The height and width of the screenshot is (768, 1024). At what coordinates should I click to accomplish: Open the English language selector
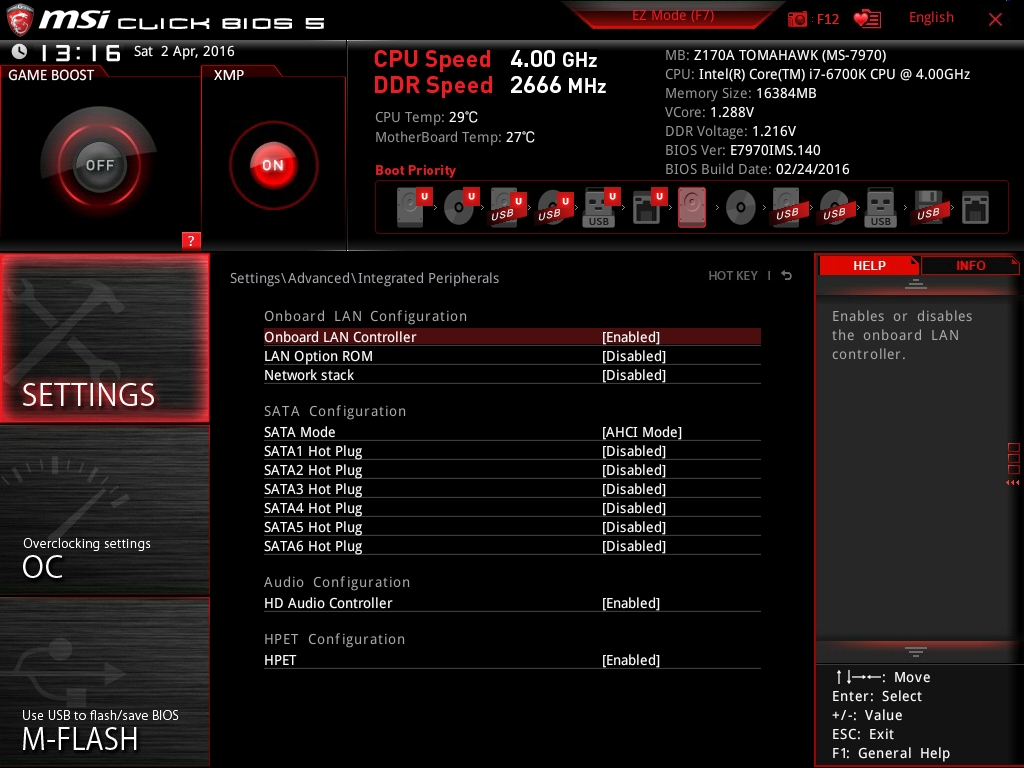point(931,18)
